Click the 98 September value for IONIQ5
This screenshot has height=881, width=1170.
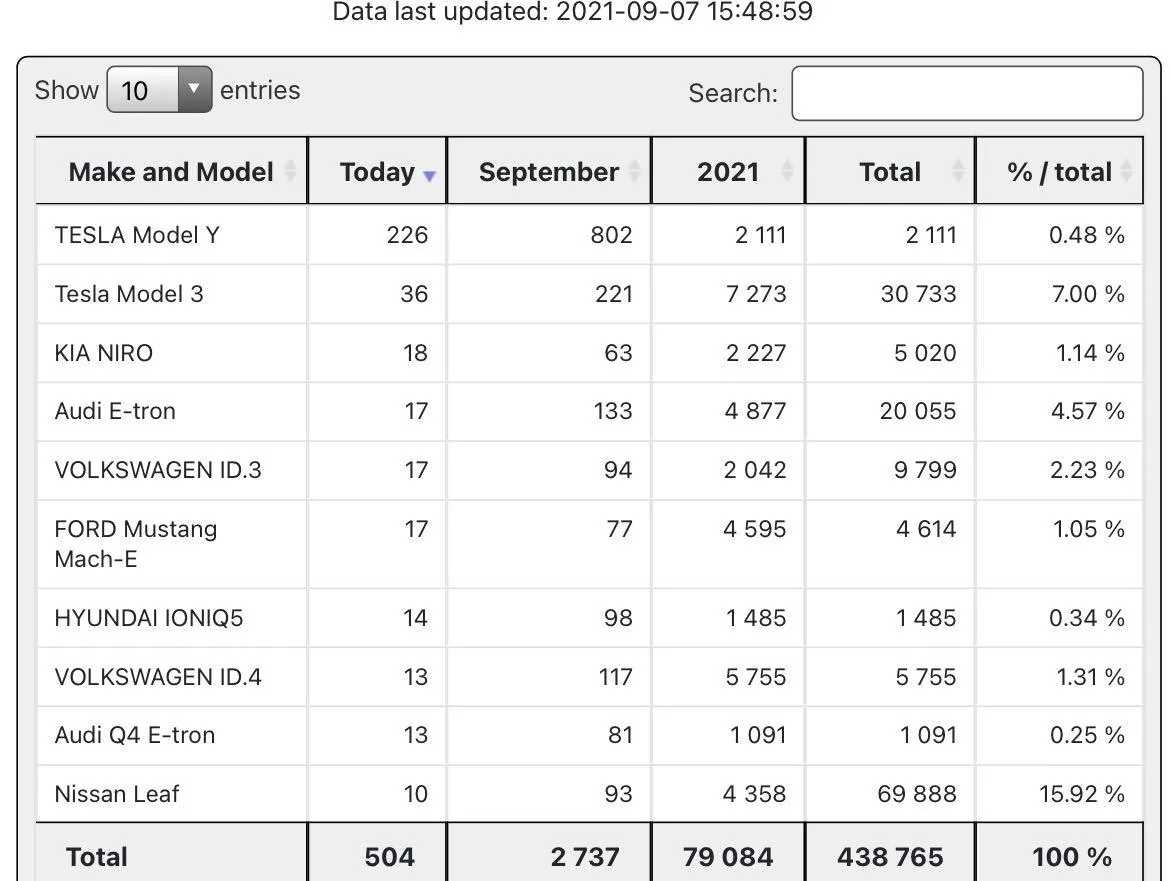[x=618, y=617]
